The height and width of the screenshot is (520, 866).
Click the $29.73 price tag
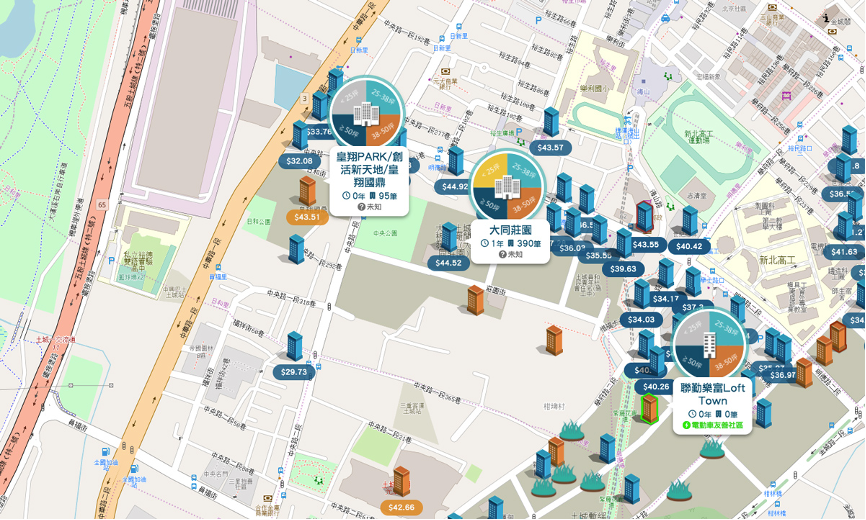pyautogui.click(x=294, y=372)
